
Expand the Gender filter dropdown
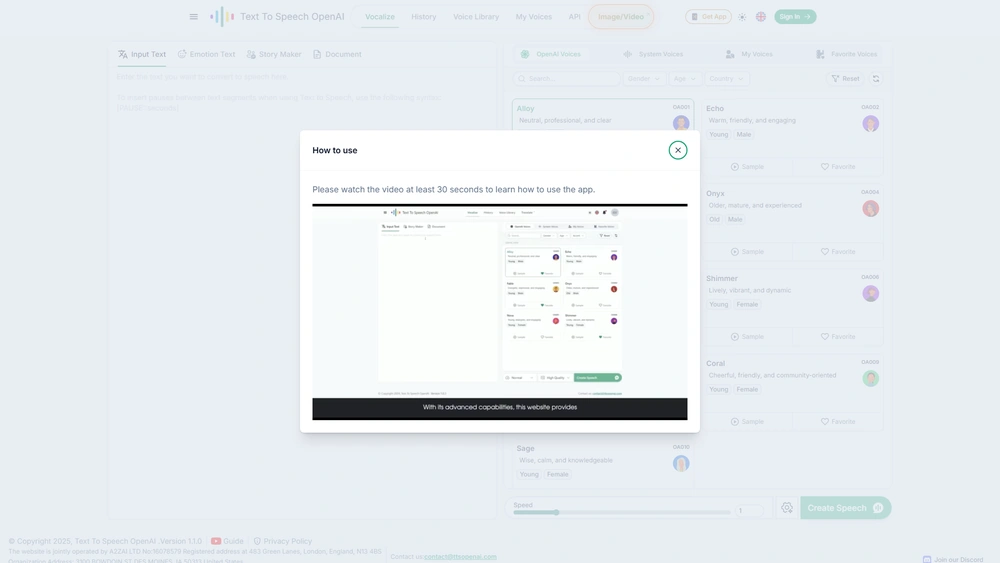click(644, 78)
